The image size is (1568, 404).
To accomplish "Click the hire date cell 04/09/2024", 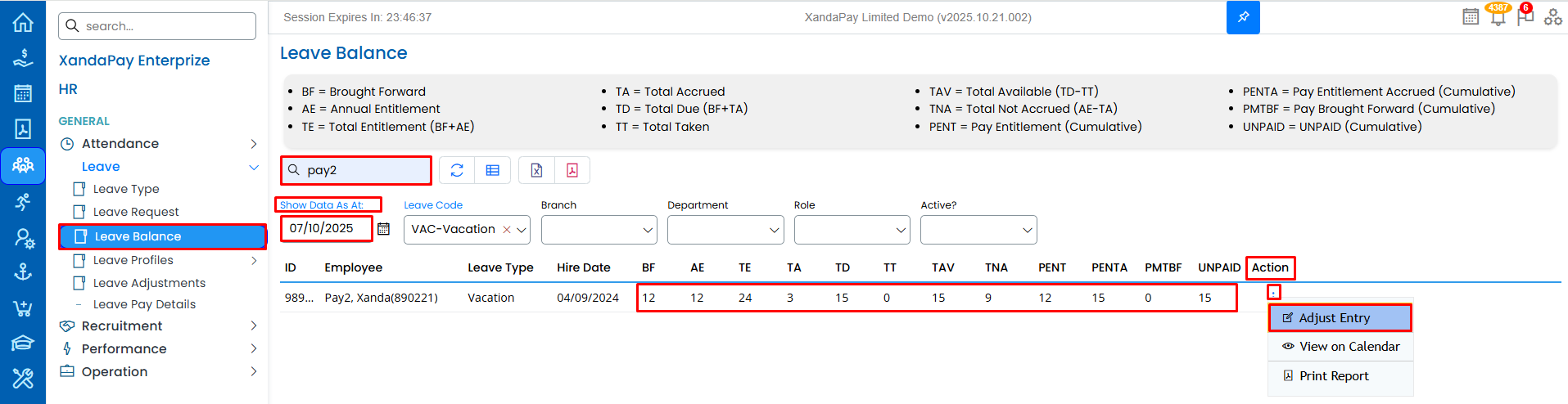I will [x=588, y=298].
